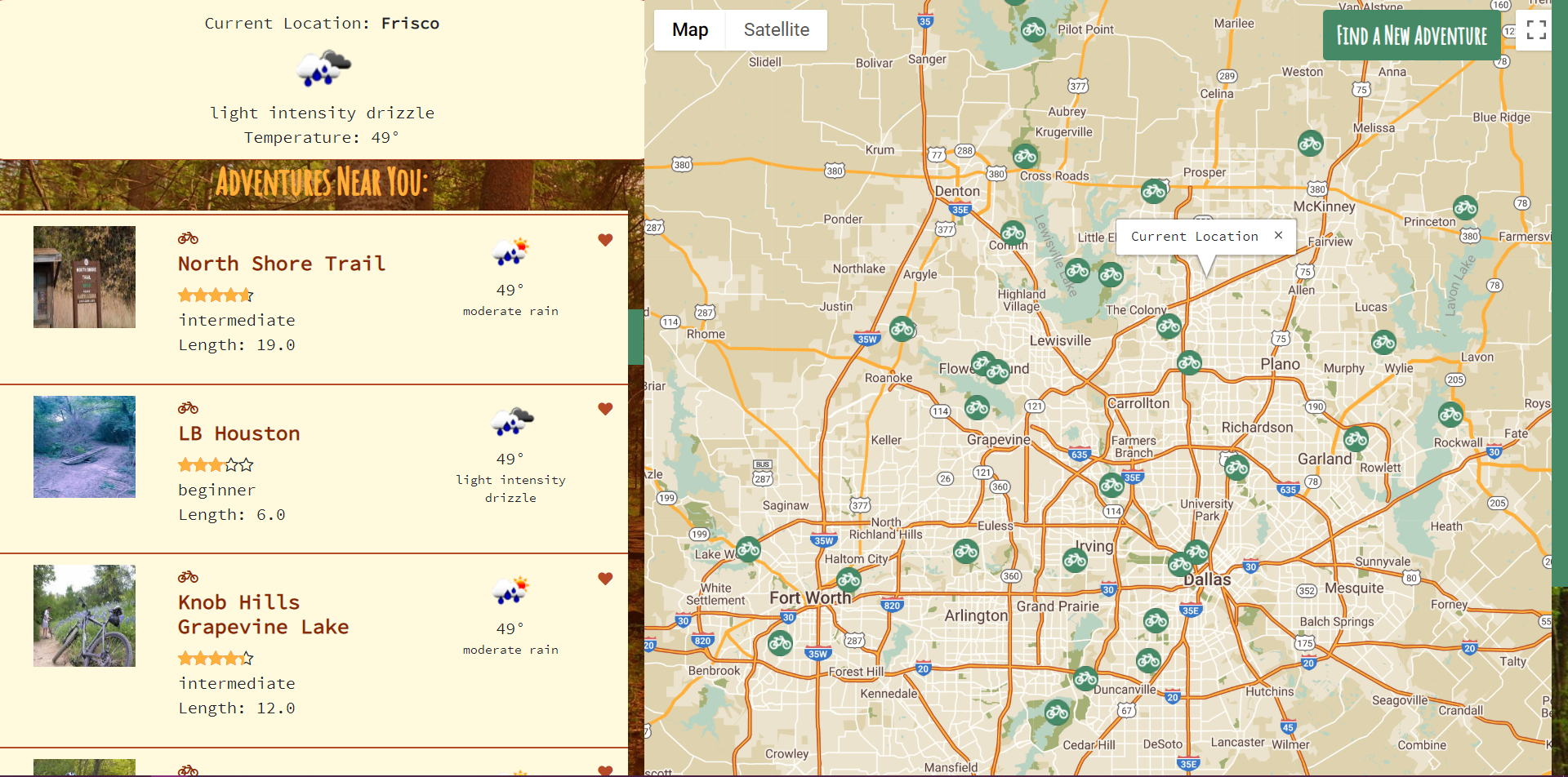This screenshot has height=777, width=1568.
Task: Favorite the North Shore Trail heart icon
Action: click(605, 240)
